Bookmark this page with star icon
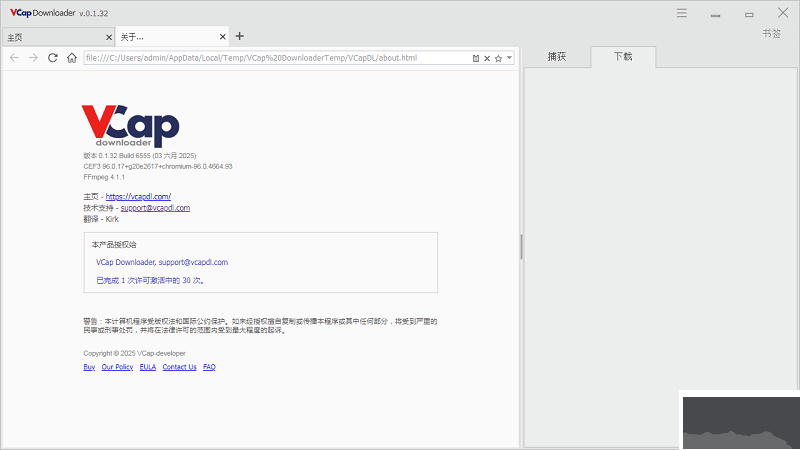This screenshot has width=800, height=450. pos(498,58)
